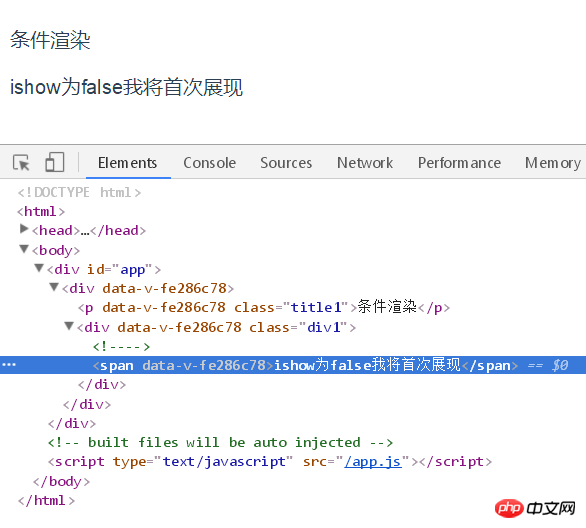The width and height of the screenshot is (586, 528).
Task: Select the highlighted span data-v-fe286c78 row
Action: [x=293, y=365]
